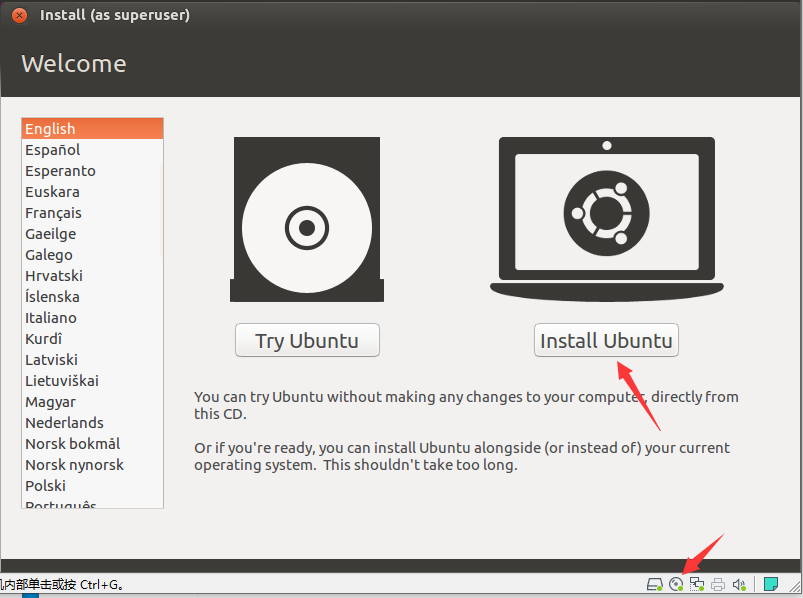Select Norsk nynorsk in the language list
The image size is (803, 598).
(92, 465)
